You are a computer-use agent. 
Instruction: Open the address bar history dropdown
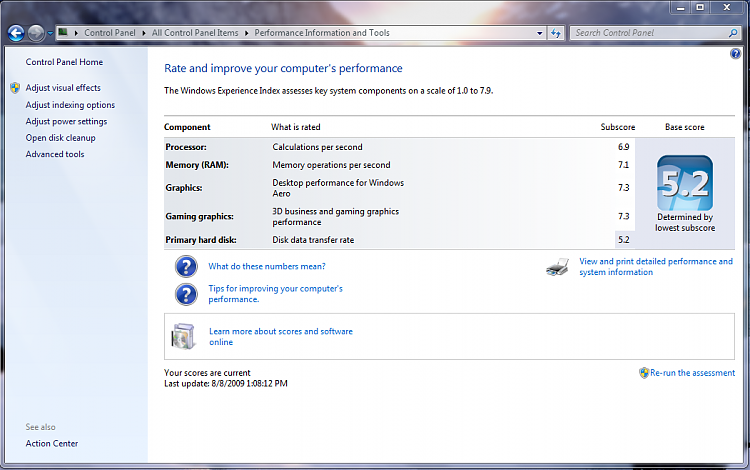pyautogui.click(x=540, y=33)
